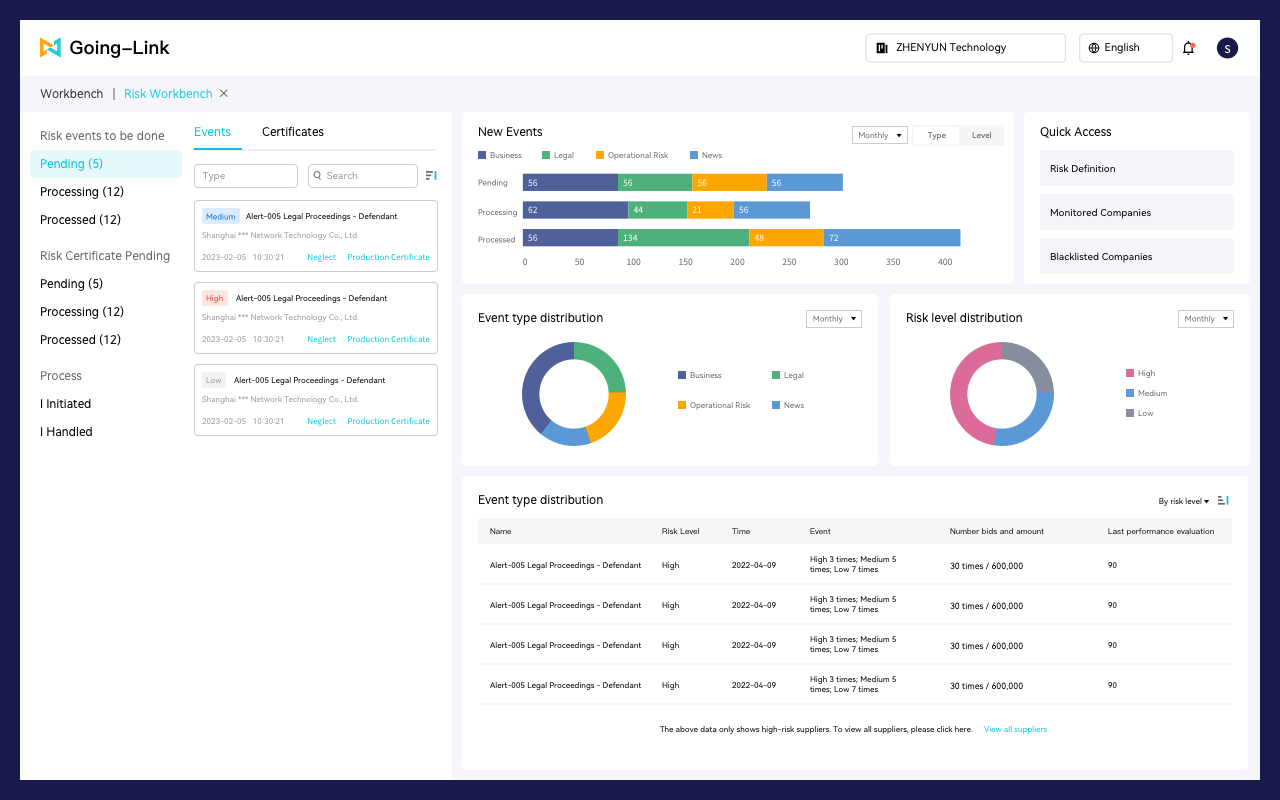Expand the Monthly dropdown for Risk level distribution
Image resolution: width=1280 pixels, height=800 pixels.
click(1205, 319)
